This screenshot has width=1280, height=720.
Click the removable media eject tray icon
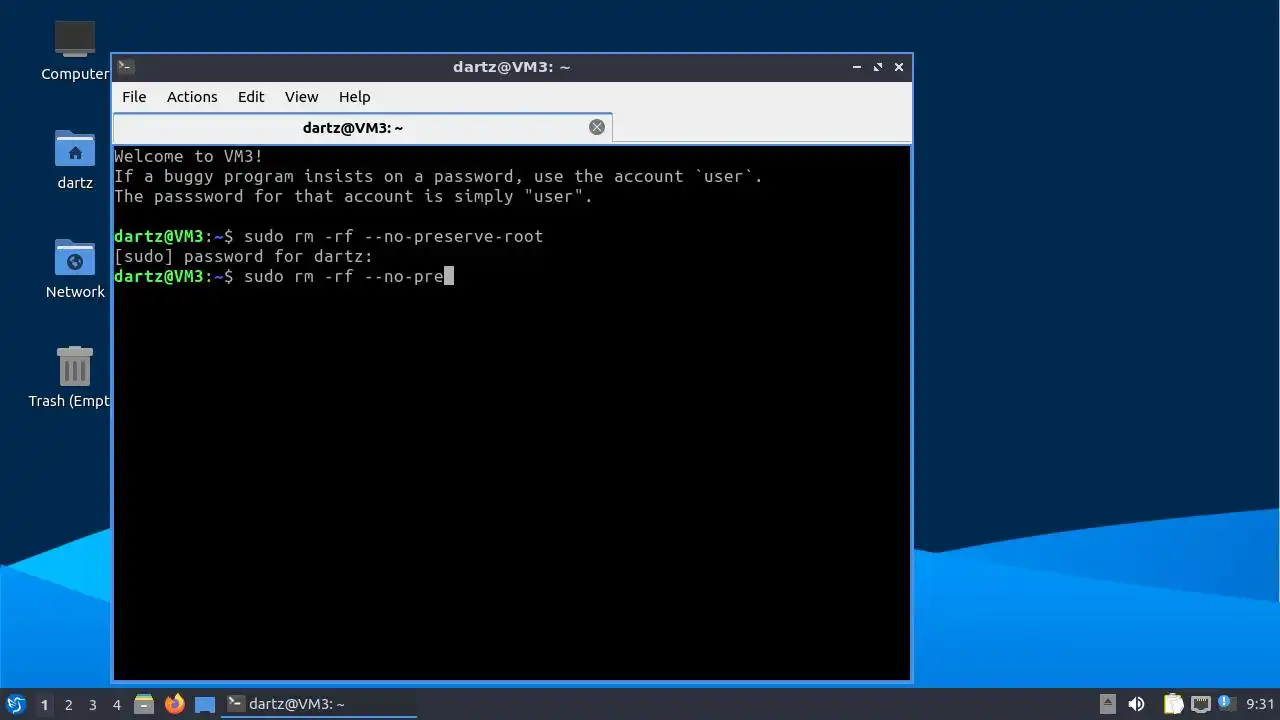[1108, 704]
